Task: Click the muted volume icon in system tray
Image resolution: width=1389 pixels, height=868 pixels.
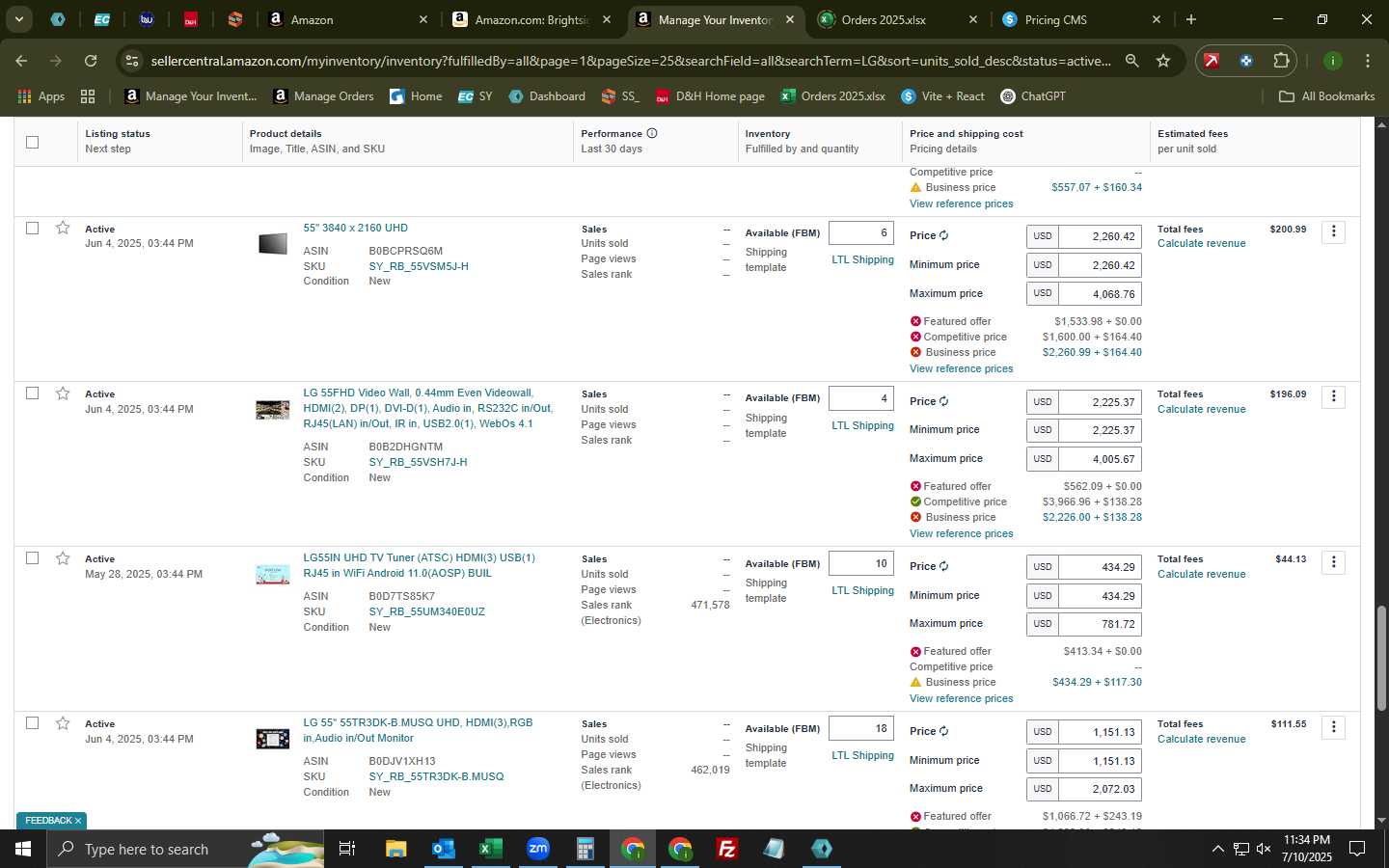Action: click(1264, 849)
